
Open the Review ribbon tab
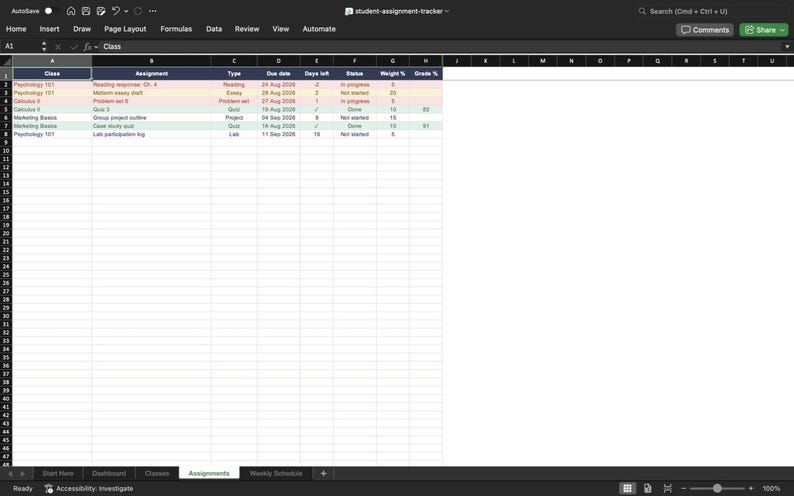(x=247, y=29)
